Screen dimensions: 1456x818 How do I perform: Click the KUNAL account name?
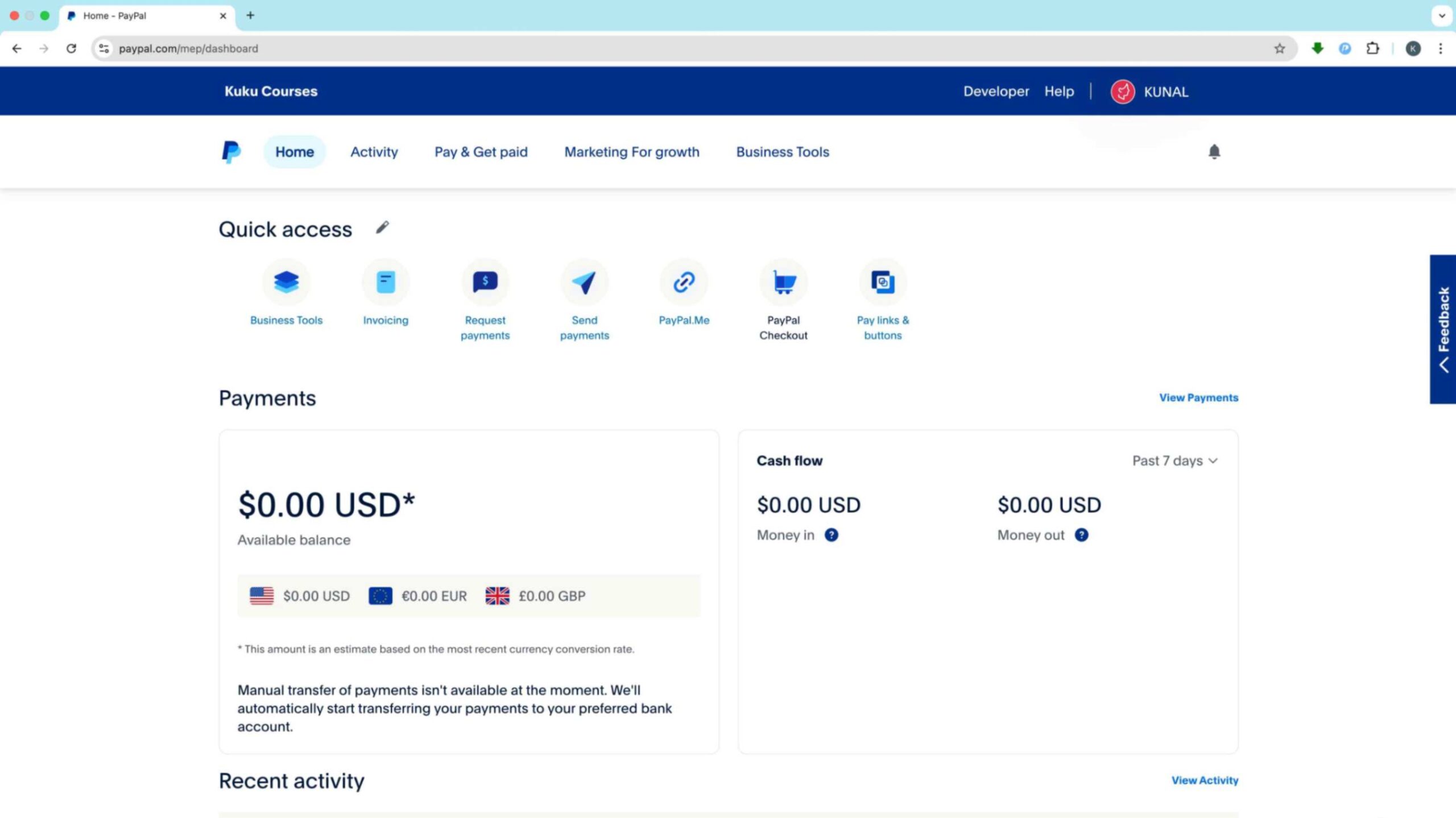coord(1166,92)
